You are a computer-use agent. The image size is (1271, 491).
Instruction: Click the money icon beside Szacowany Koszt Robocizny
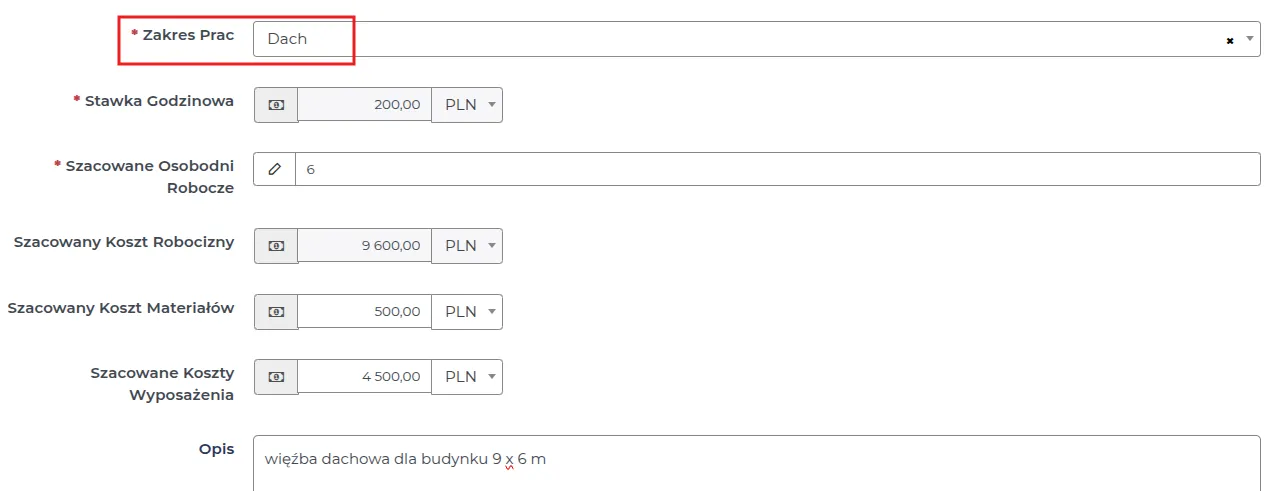(x=276, y=246)
